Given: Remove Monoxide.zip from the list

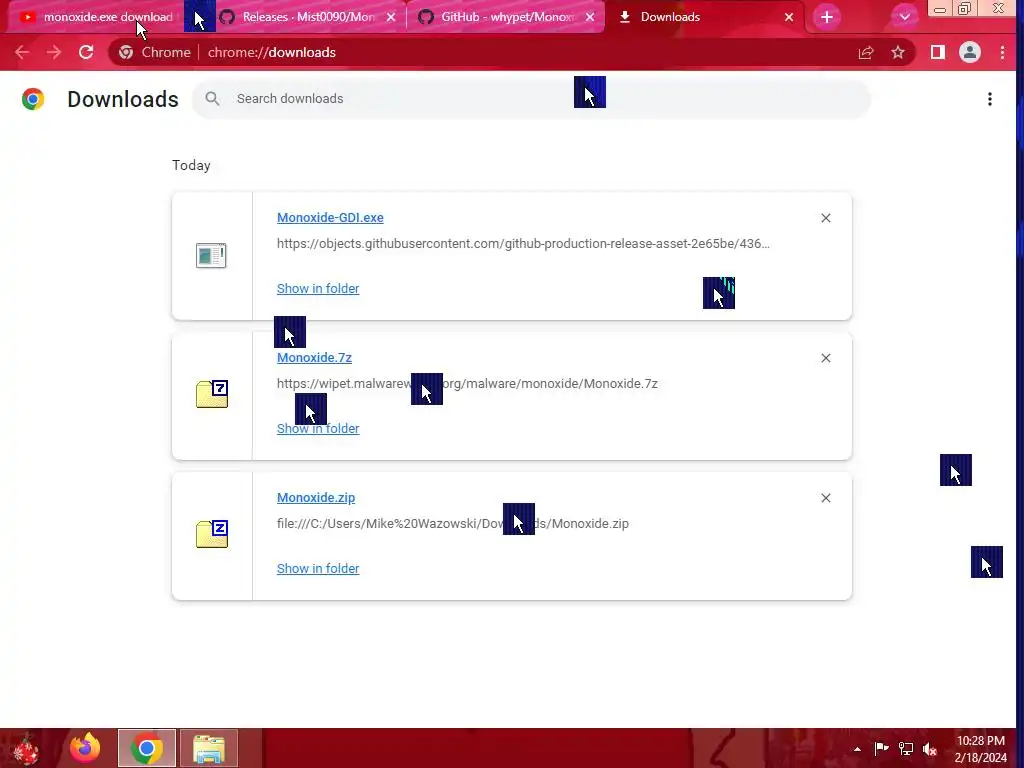Looking at the screenshot, I should [x=825, y=498].
